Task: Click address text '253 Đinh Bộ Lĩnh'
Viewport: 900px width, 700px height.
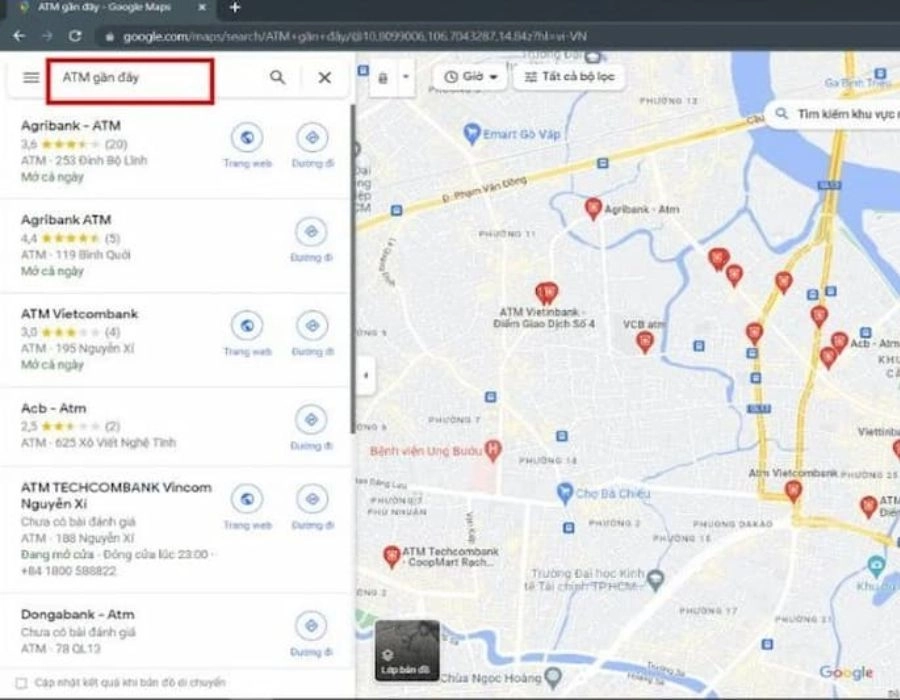Action: pyautogui.click(x=101, y=161)
